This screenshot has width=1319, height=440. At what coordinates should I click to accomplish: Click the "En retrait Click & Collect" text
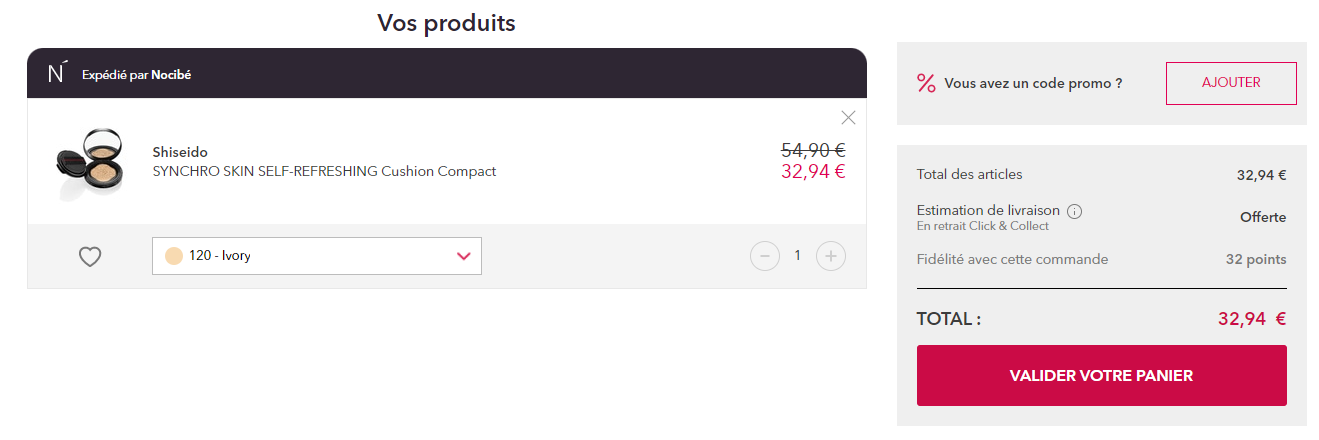click(x=983, y=226)
